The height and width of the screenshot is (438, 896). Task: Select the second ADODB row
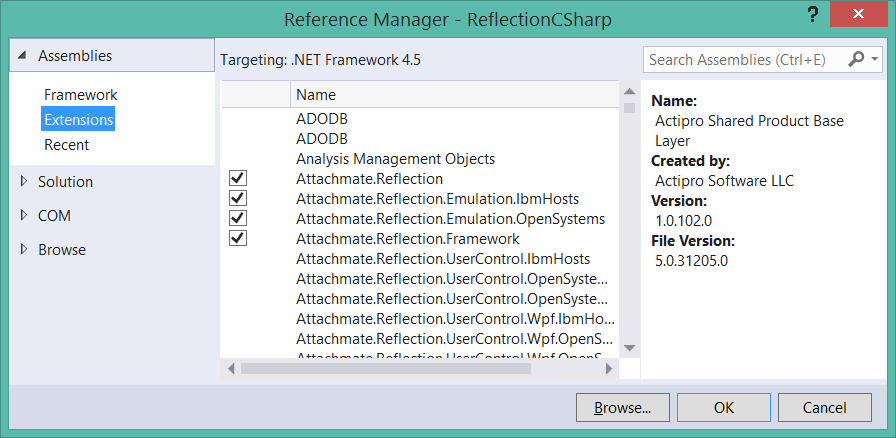419,138
